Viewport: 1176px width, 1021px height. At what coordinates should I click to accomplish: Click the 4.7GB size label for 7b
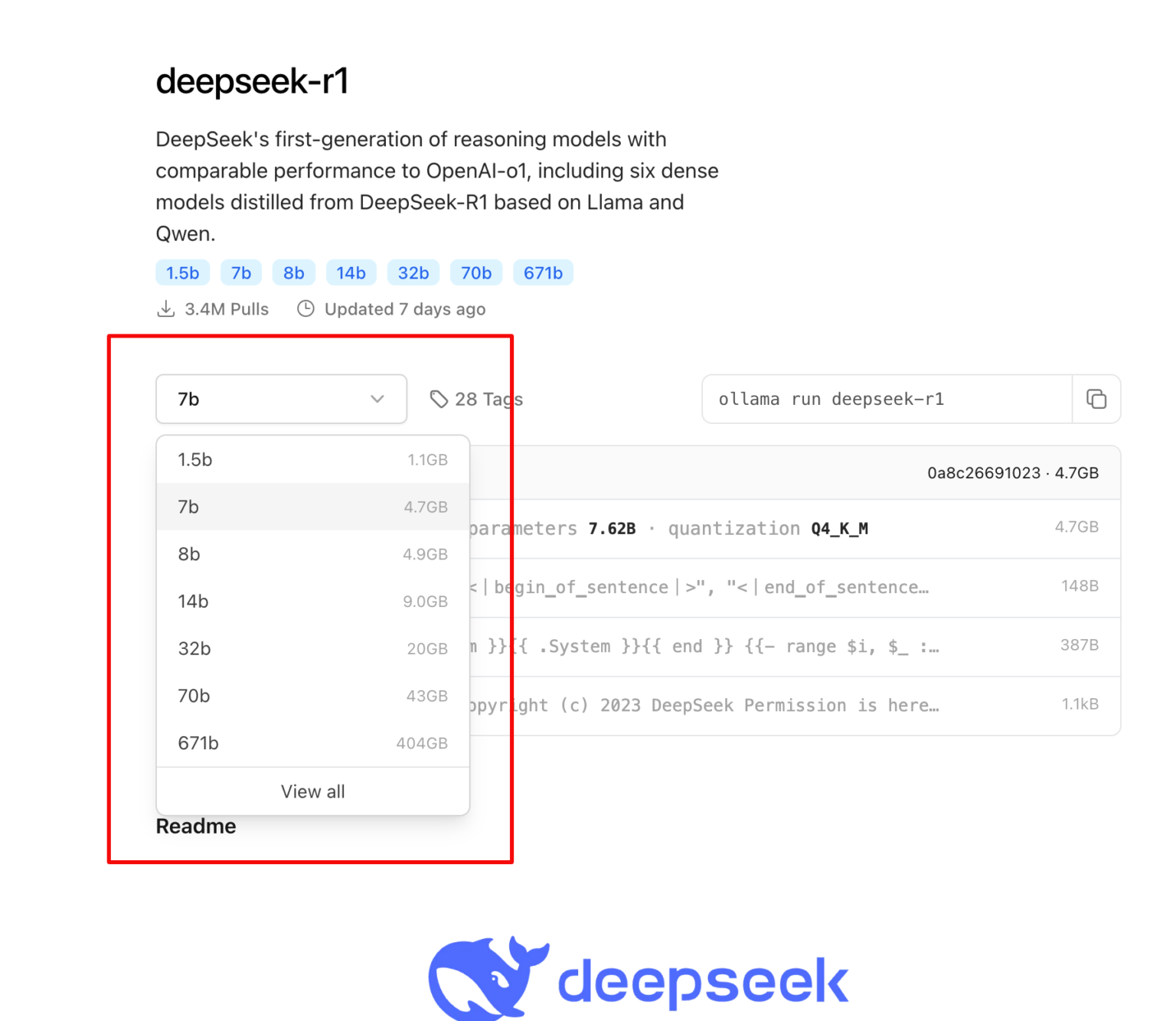point(425,507)
